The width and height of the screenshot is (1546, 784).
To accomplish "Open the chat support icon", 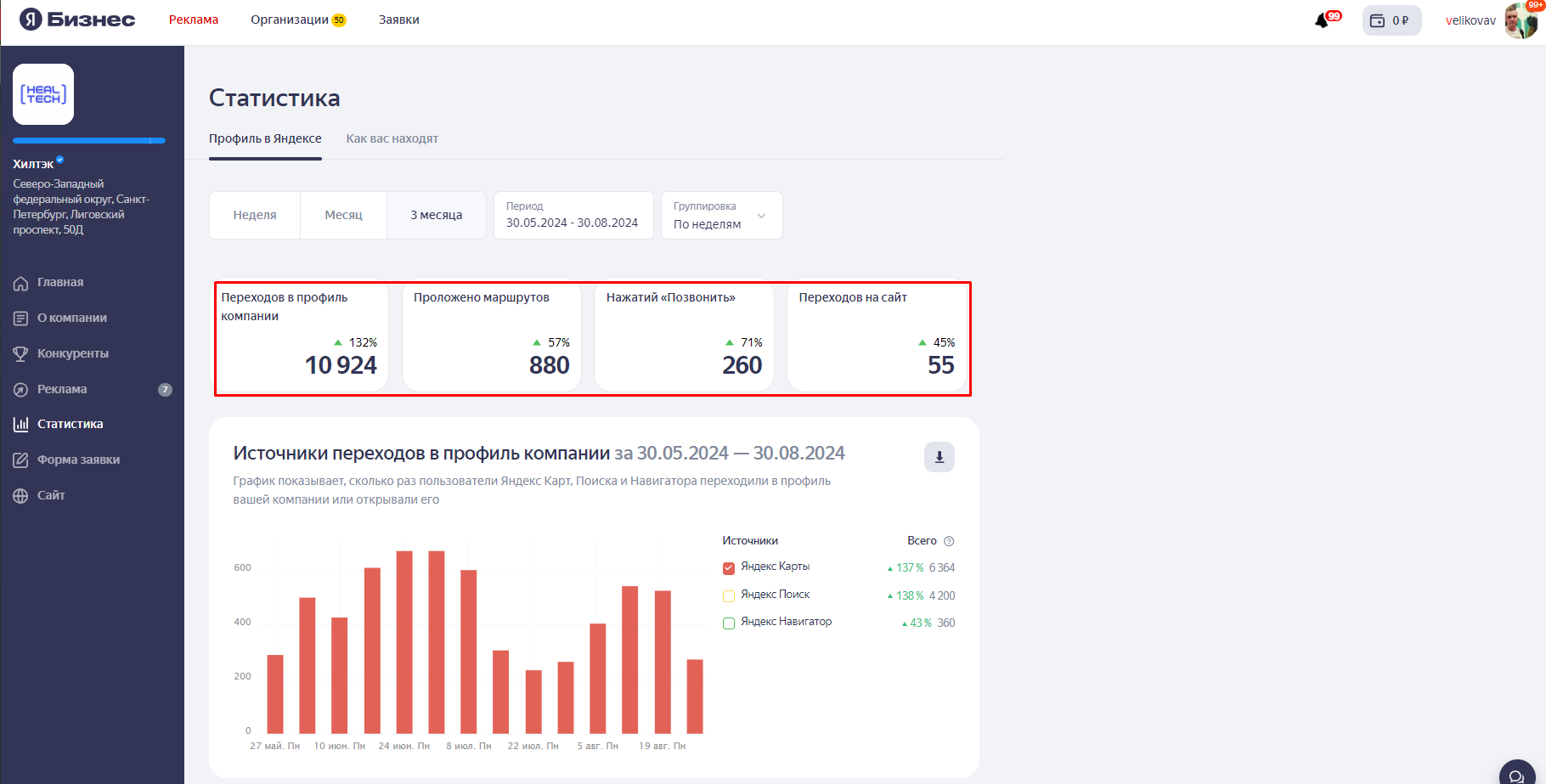I will click(1517, 775).
